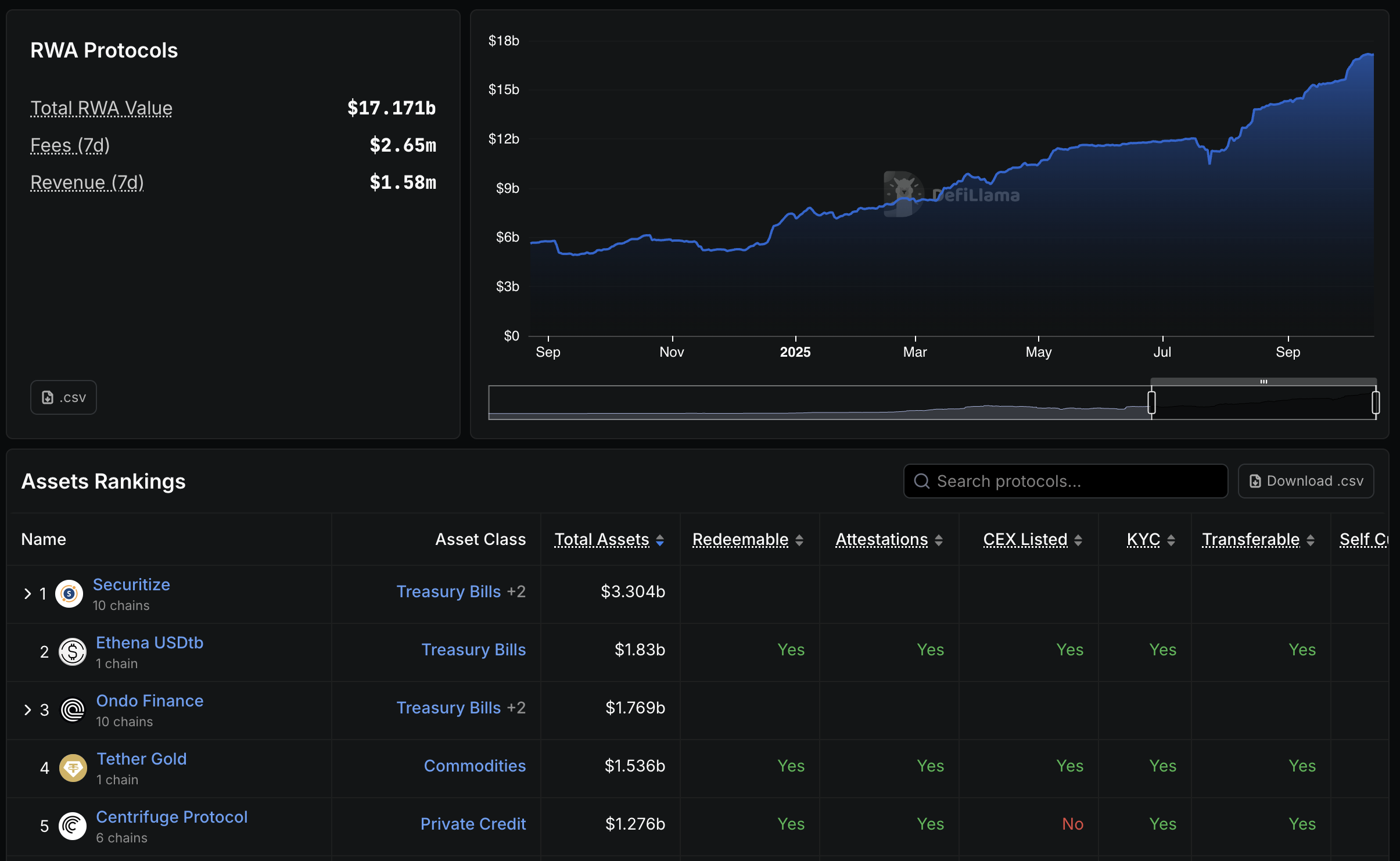Click the Centrifuge Protocol logo icon
Image resolution: width=1400 pixels, height=861 pixels.
click(x=73, y=826)
